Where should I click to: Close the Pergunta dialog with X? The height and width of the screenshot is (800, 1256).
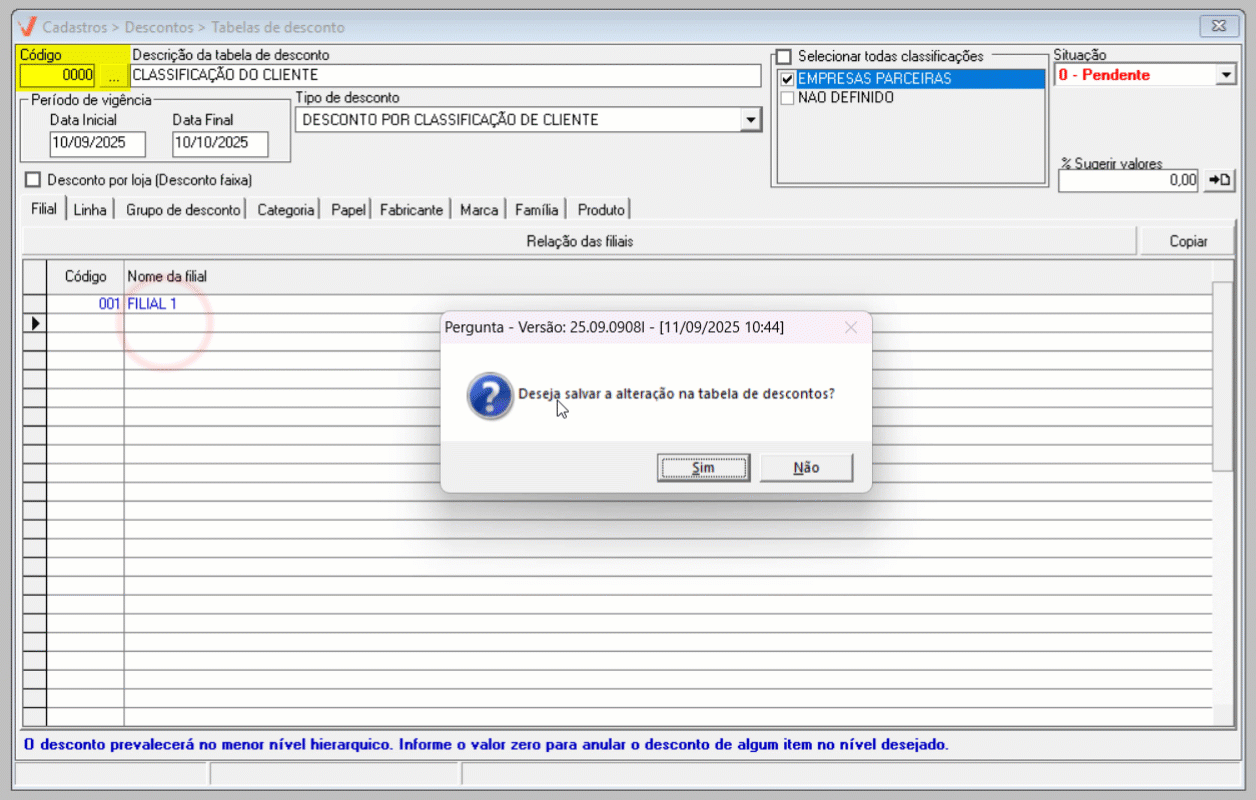[850, 327]
